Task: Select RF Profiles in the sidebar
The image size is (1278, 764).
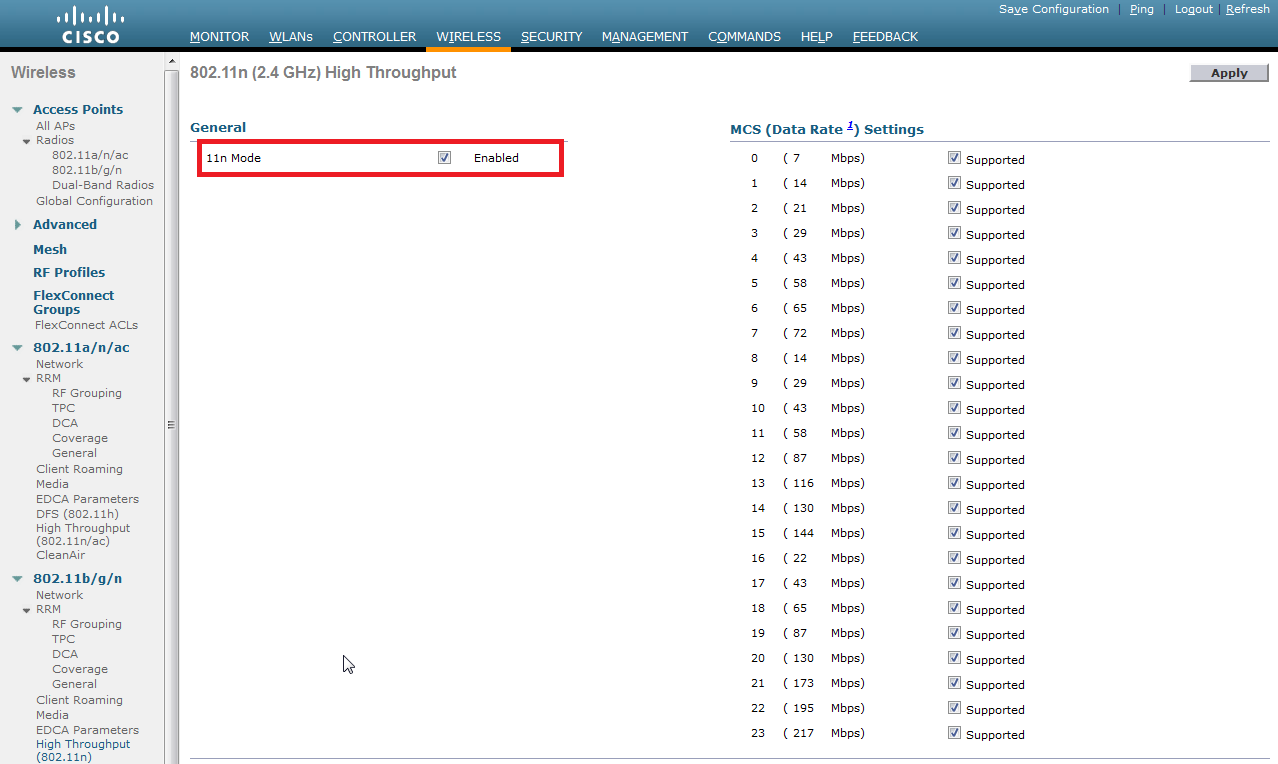Action: point(69,272)
